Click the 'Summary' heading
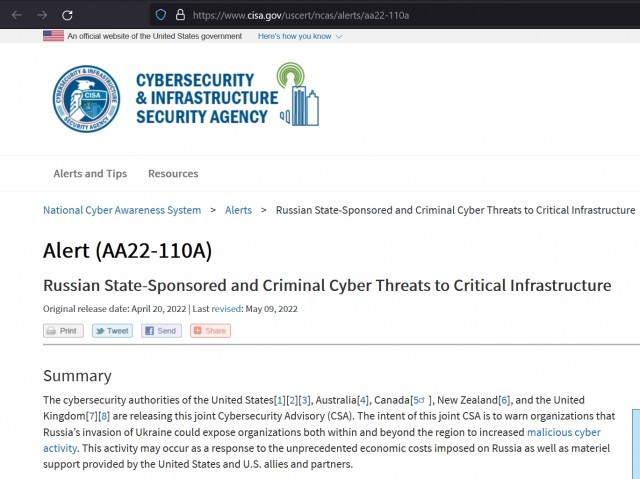 77,376
